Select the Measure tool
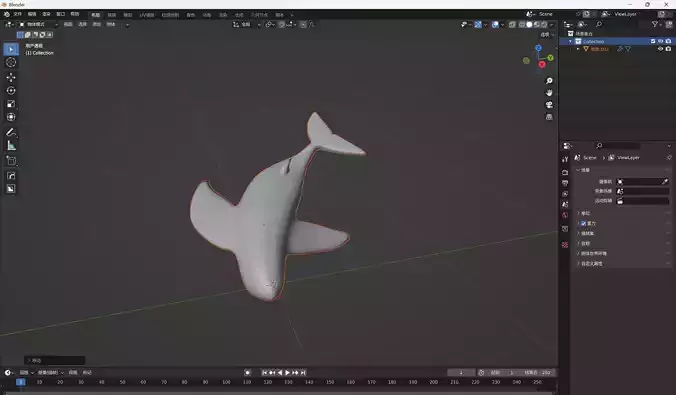Viewport: 676px width, 395px height. click(11, 146)
